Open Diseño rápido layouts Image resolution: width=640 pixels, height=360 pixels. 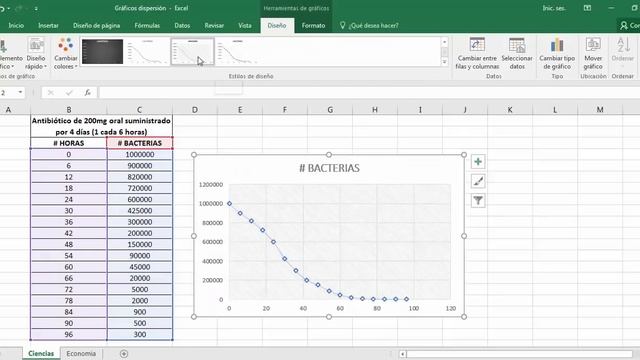[36, 53]
